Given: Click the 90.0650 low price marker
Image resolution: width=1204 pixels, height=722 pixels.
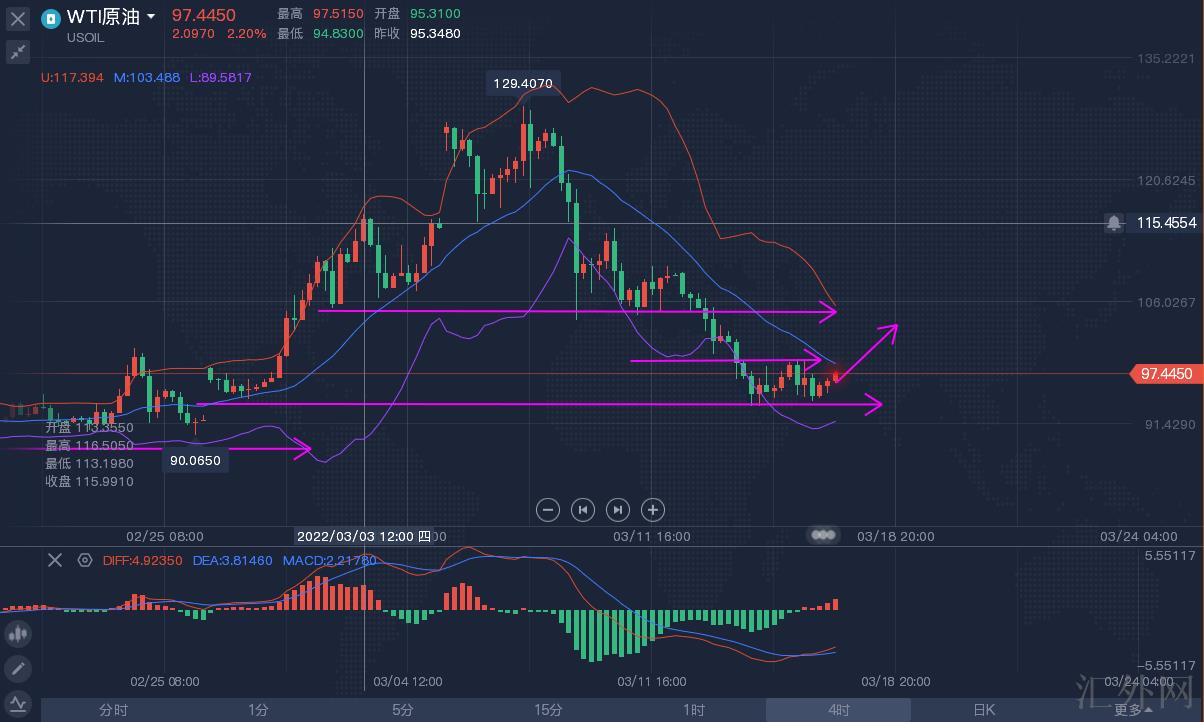Looking at the screenshot, I should [x=195, y=460].
